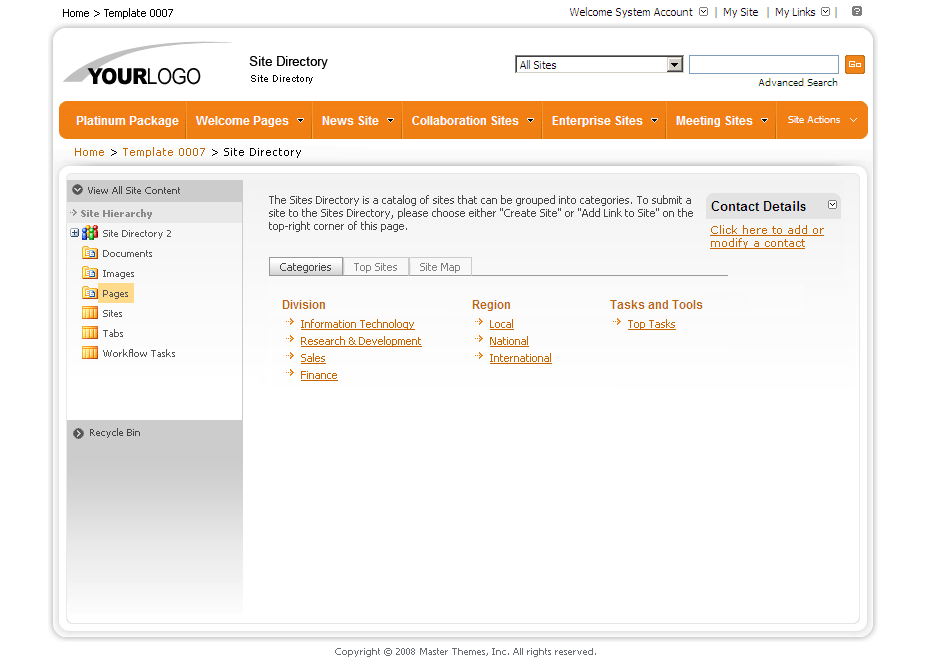The width and height of the screenshot is (931, 662).
Task: Switch to the Site Map tab
Action: click(x=440, y=267)
